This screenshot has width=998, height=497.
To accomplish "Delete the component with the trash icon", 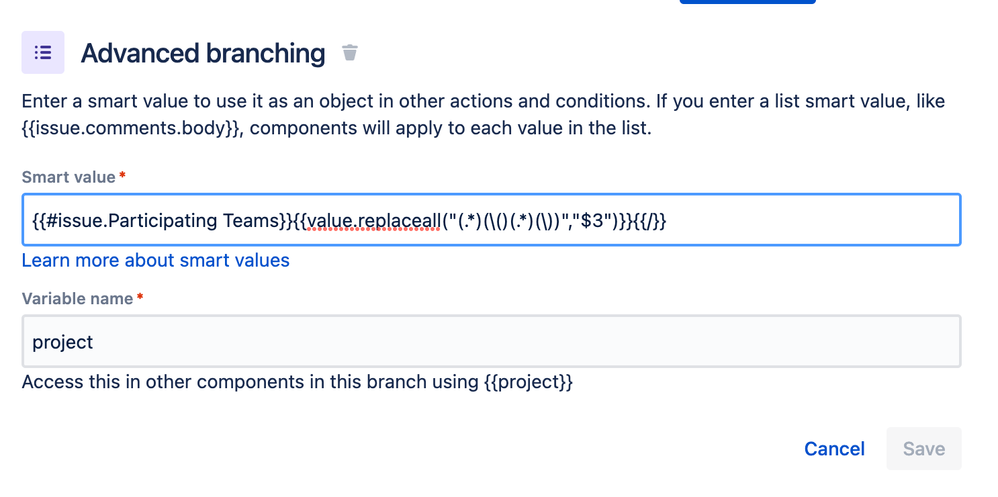I will tap(349, 52).
